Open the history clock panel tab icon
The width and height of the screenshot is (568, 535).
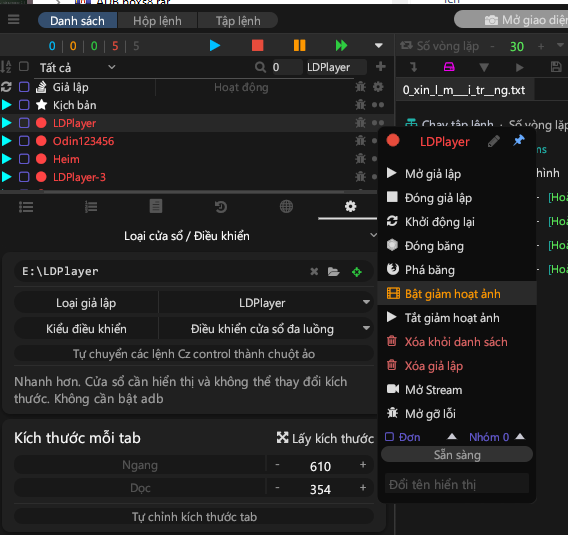tap(221, 207)
